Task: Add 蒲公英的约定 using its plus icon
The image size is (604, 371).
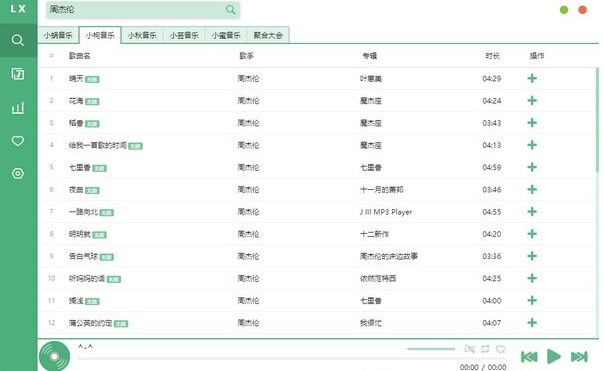Action: [532, 323]
